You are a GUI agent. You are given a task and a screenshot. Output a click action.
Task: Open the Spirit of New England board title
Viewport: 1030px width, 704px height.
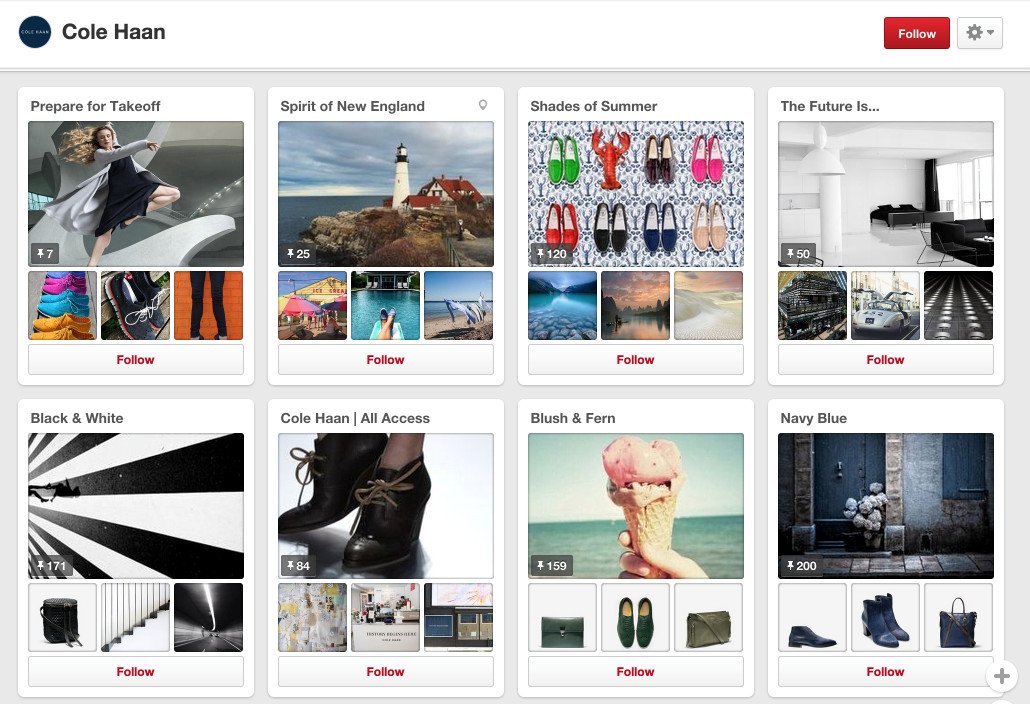(353, 106)
